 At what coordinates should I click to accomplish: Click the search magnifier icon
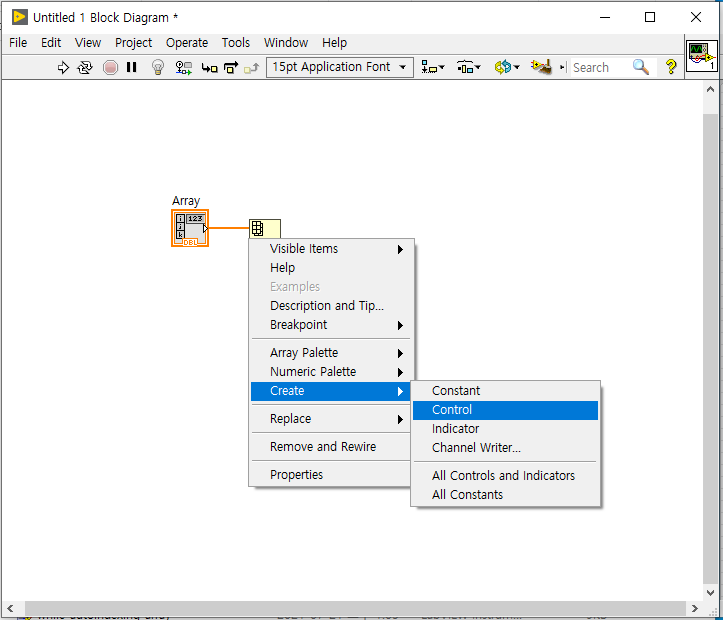tap(641, 67)
